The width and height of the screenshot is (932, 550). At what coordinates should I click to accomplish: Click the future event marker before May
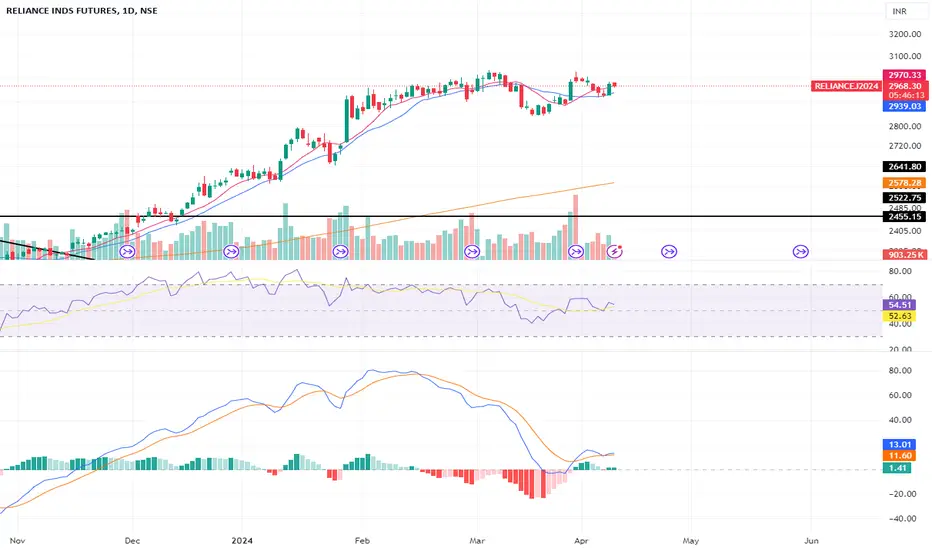click(x=669, y=252)
